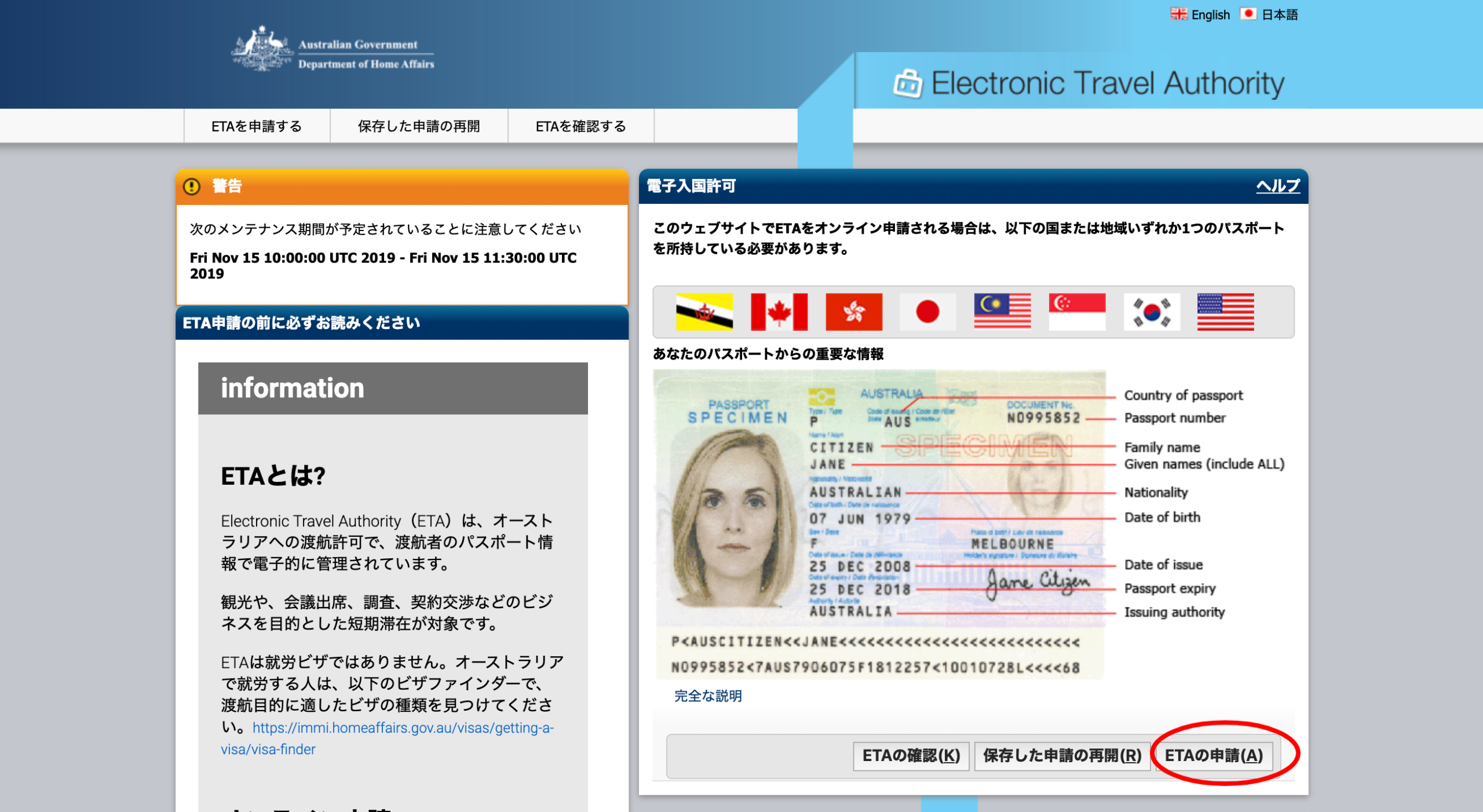Click the 'Date of issue' label
This screenshot has height=812, width=1483.
coord(1163,565)
